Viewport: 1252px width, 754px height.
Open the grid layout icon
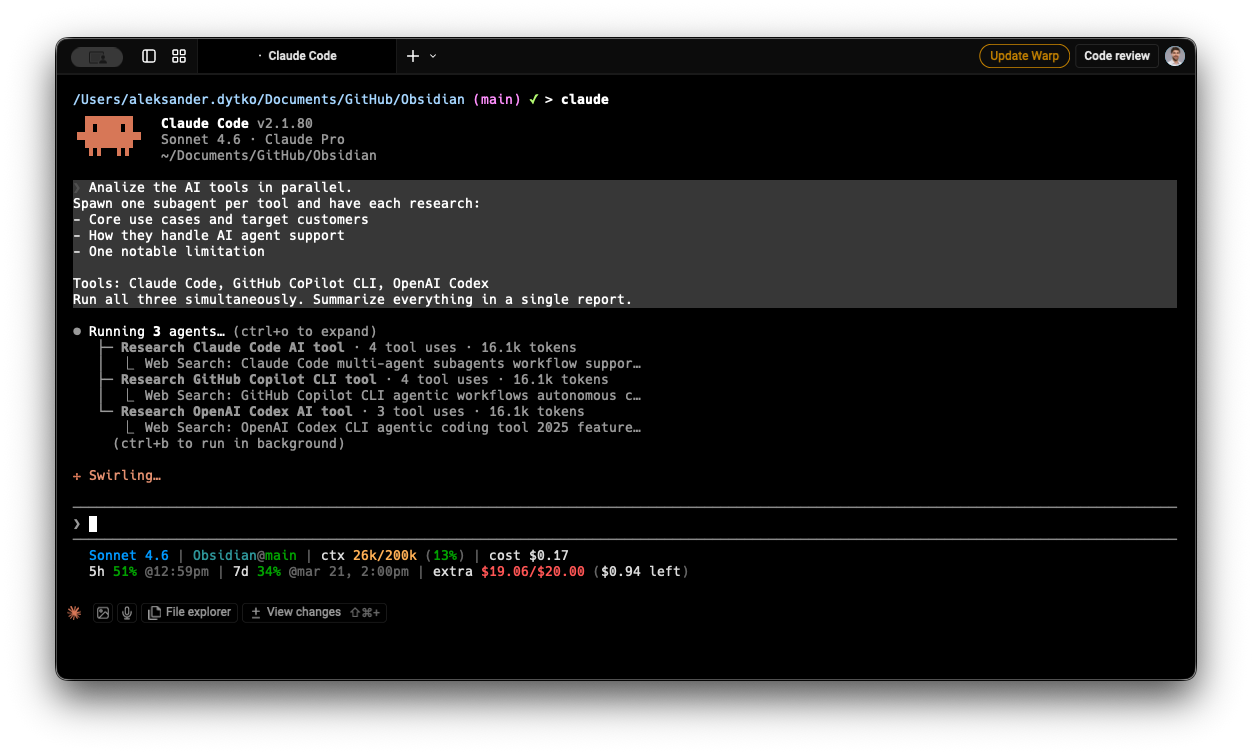179,56
